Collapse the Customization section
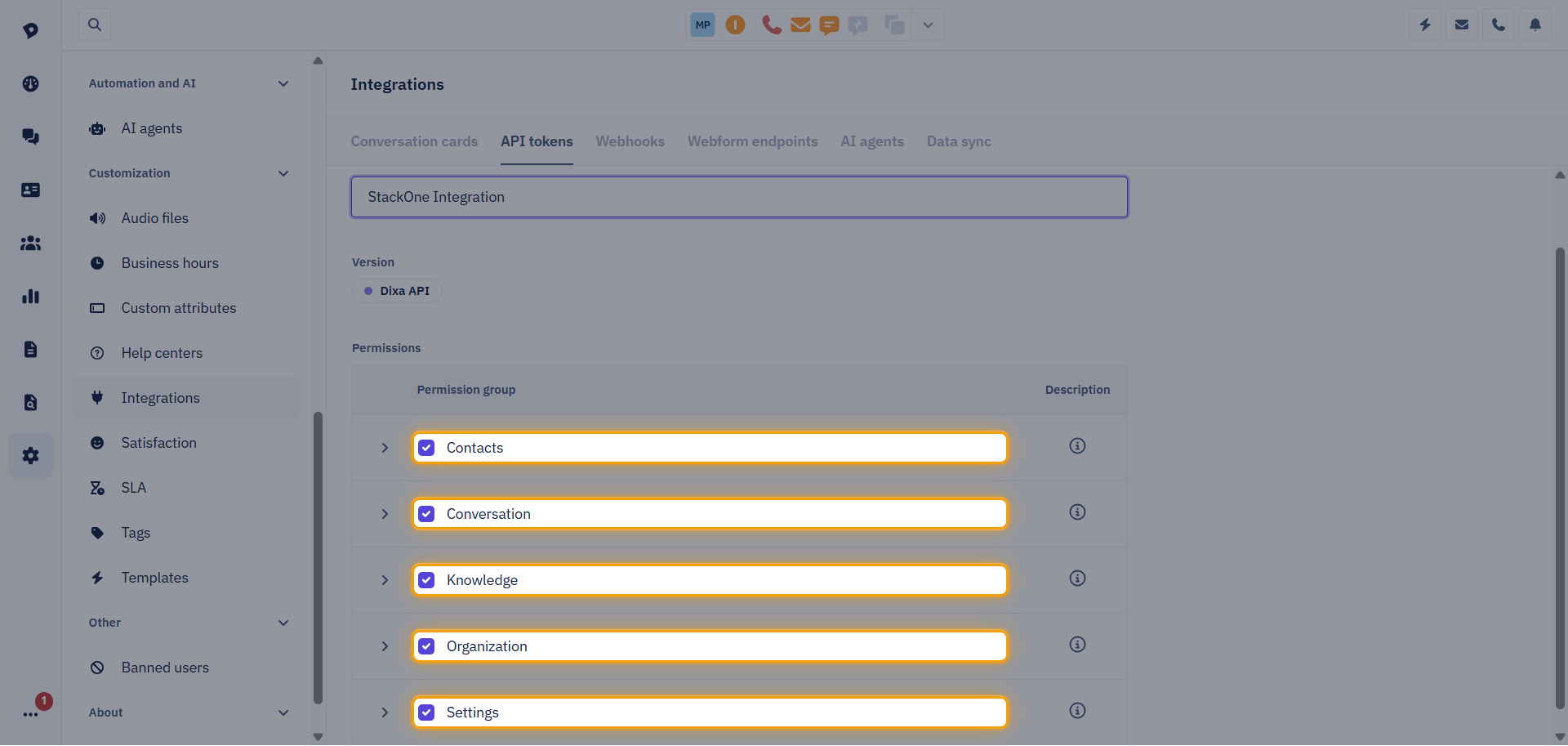 (x=283, y=173)
